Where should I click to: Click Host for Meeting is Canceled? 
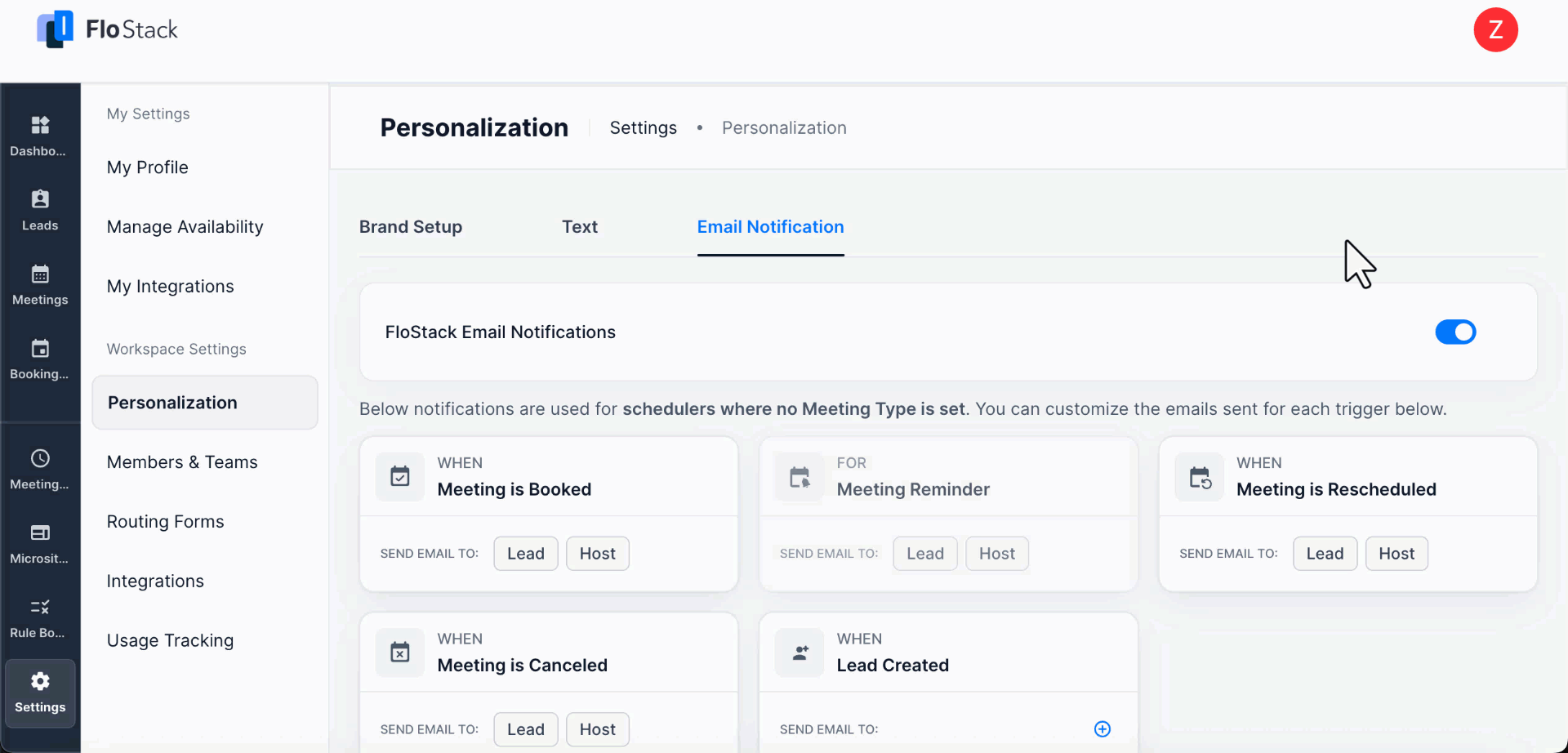point(598,729)
